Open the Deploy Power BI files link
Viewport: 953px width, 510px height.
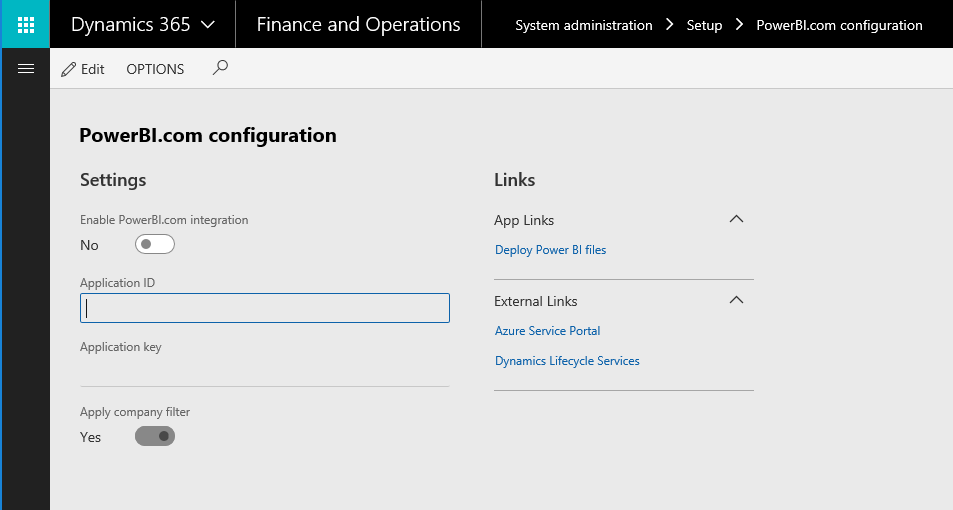click(x=550, y=250)
